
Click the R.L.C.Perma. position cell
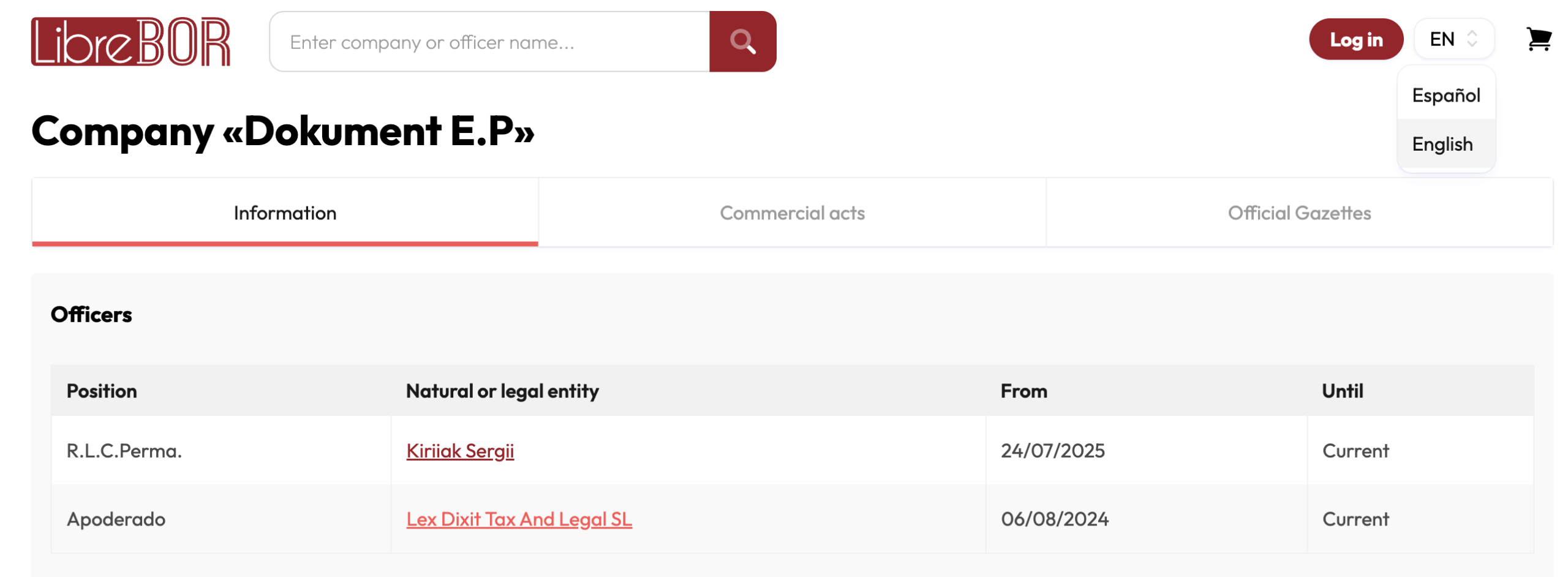[x=124, y=451]
